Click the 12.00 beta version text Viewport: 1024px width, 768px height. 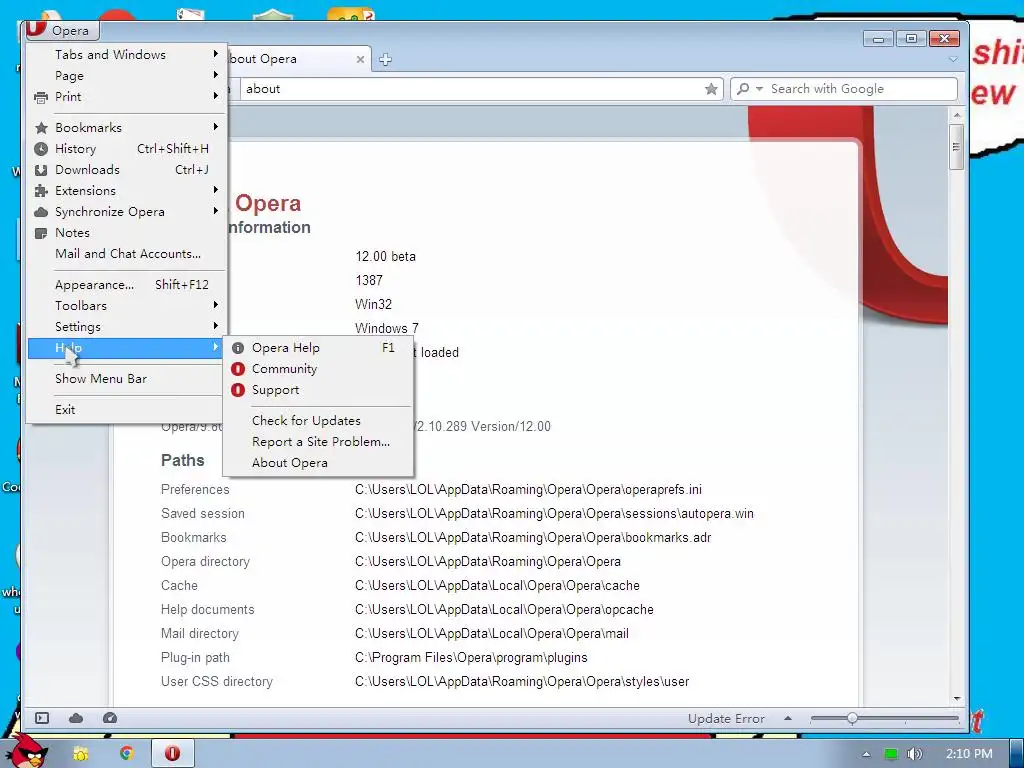[x=385, y=257]
